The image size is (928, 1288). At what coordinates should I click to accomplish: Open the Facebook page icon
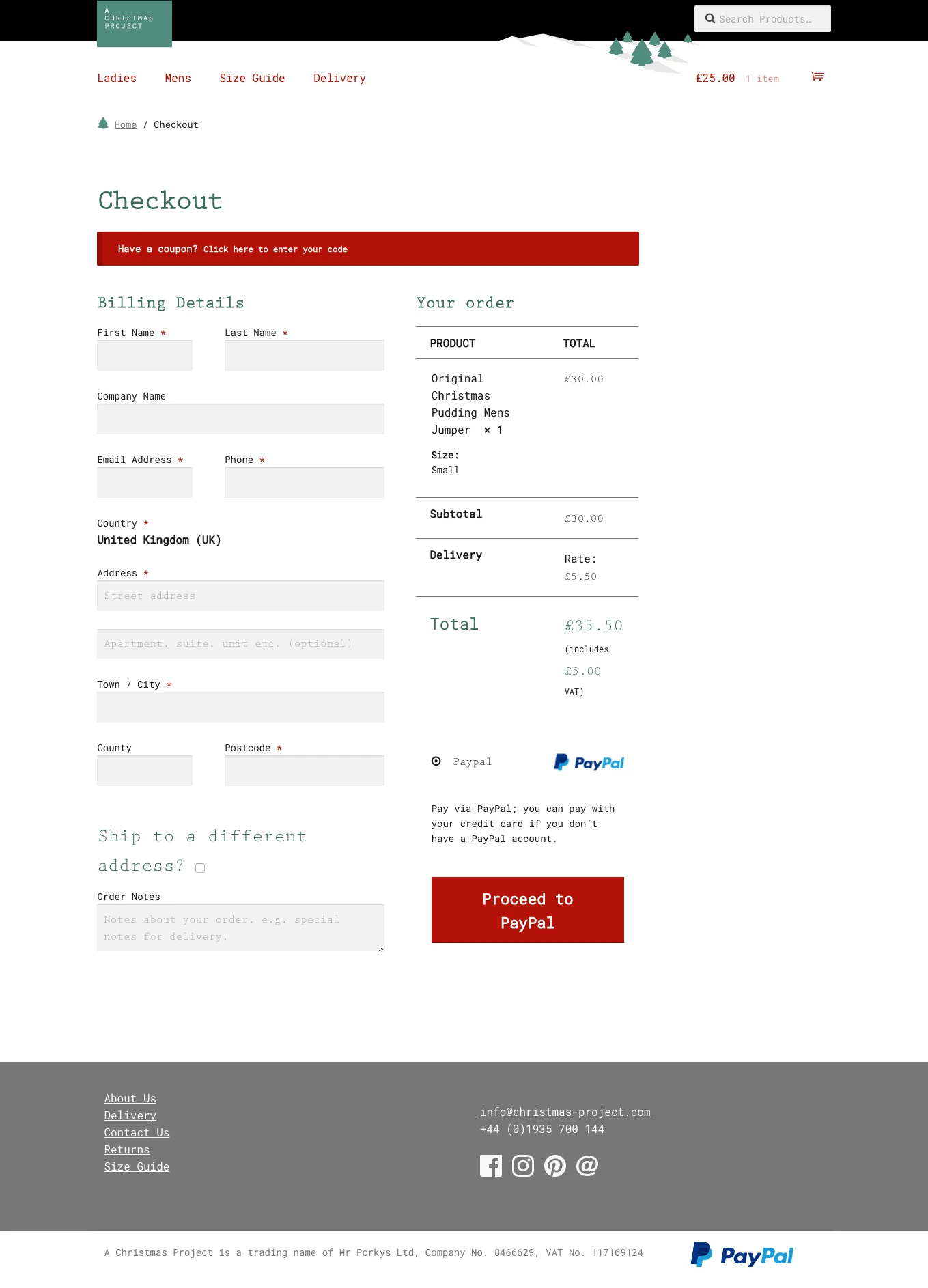[x=490, y=1166]
